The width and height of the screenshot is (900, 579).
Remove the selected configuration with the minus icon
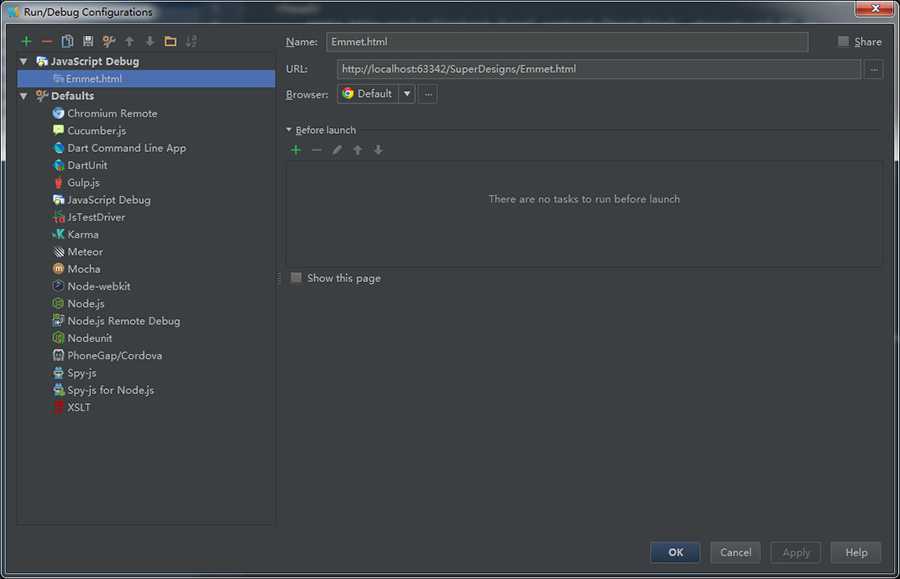click(x=47, y=41)
